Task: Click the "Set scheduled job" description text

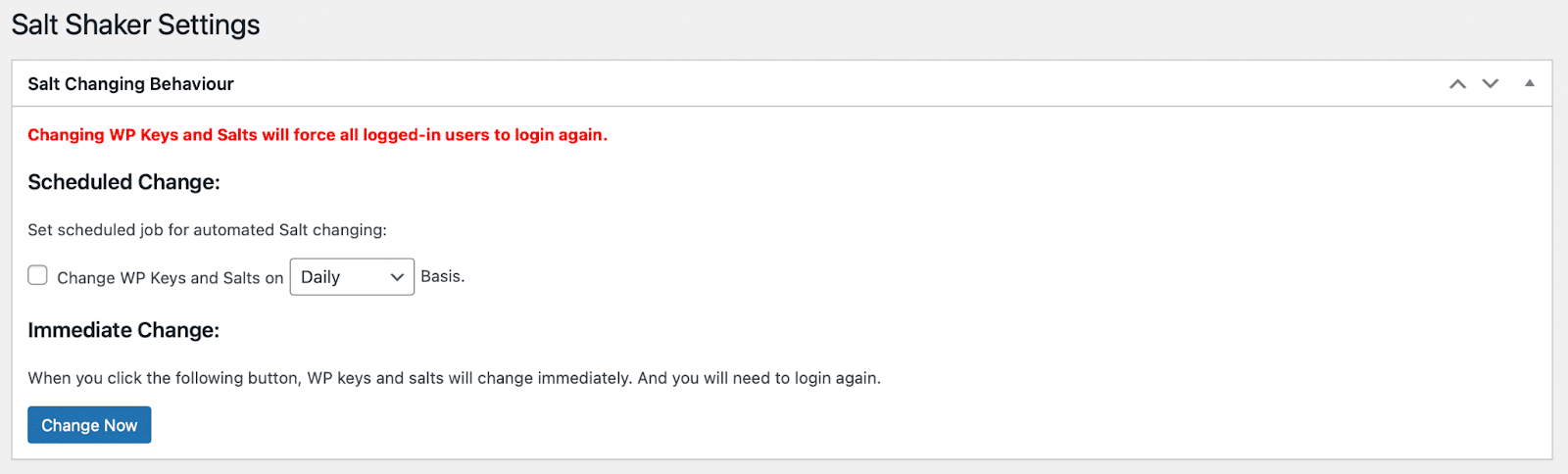Action: click(x=207, y=230)
